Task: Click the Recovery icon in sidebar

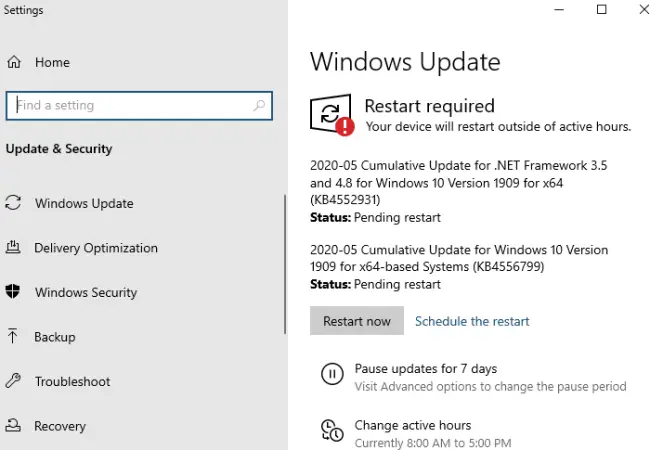Action: pos(13,425)
